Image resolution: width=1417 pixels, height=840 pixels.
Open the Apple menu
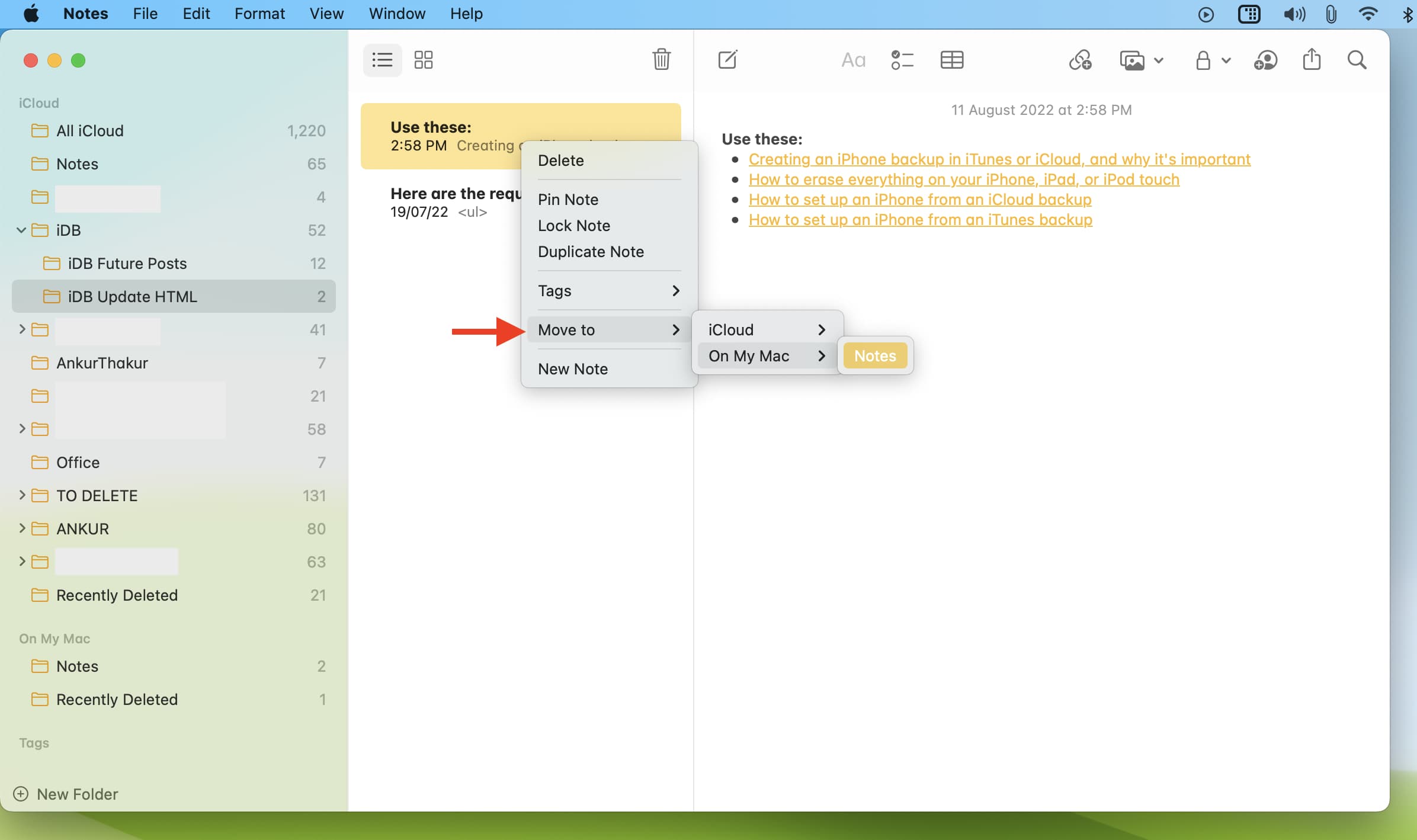[31, 13]
